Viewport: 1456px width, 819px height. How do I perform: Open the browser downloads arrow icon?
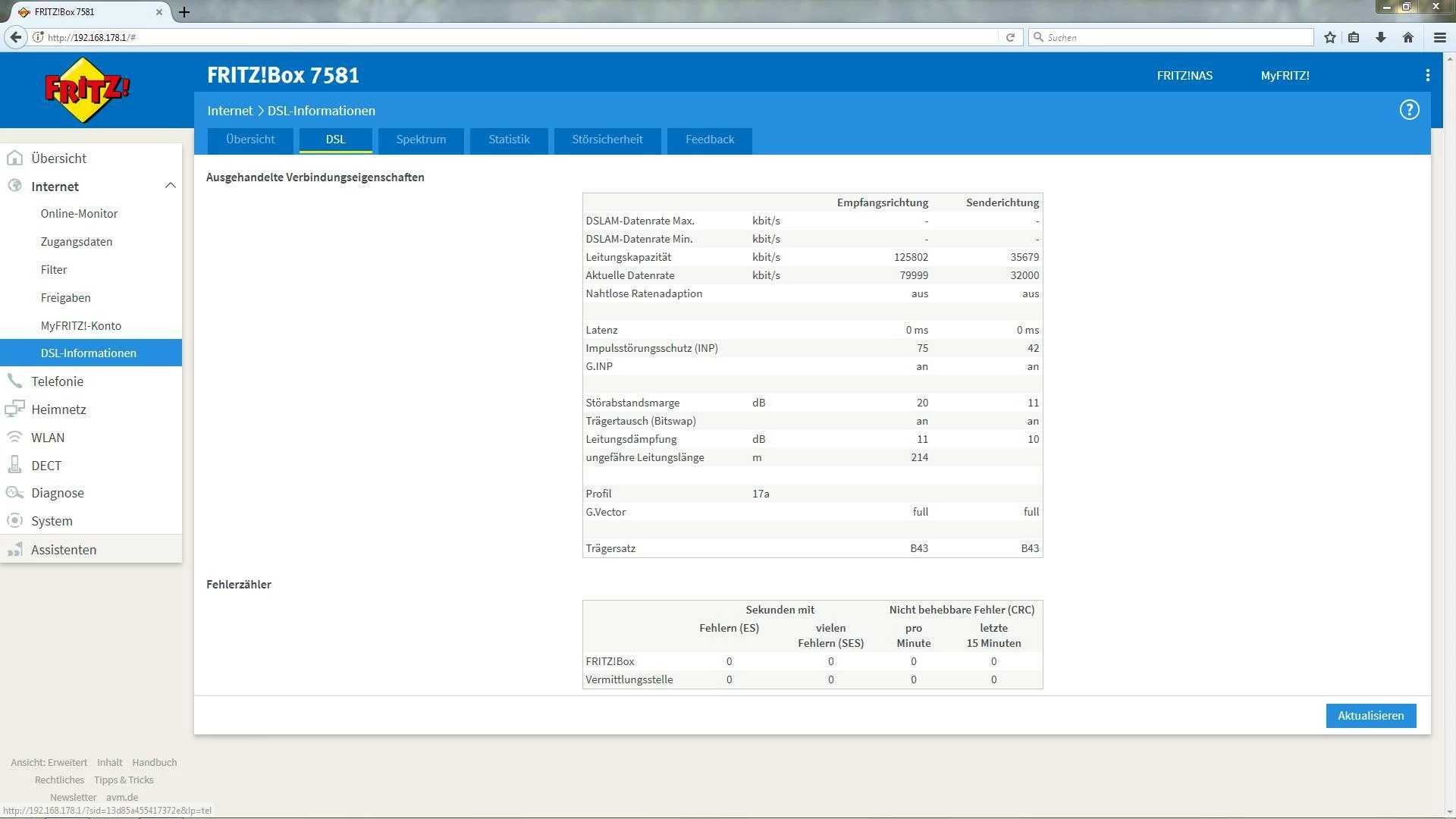tap(1380, 37)
